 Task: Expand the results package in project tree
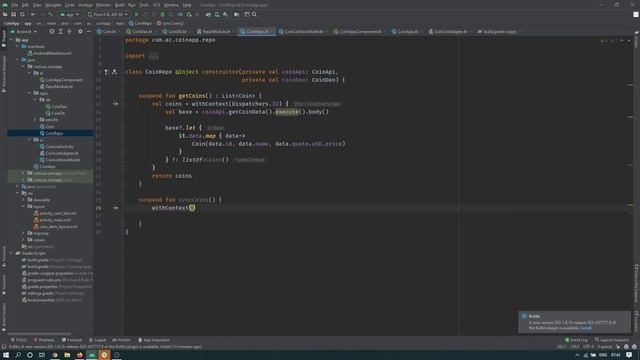click(36, 120)
